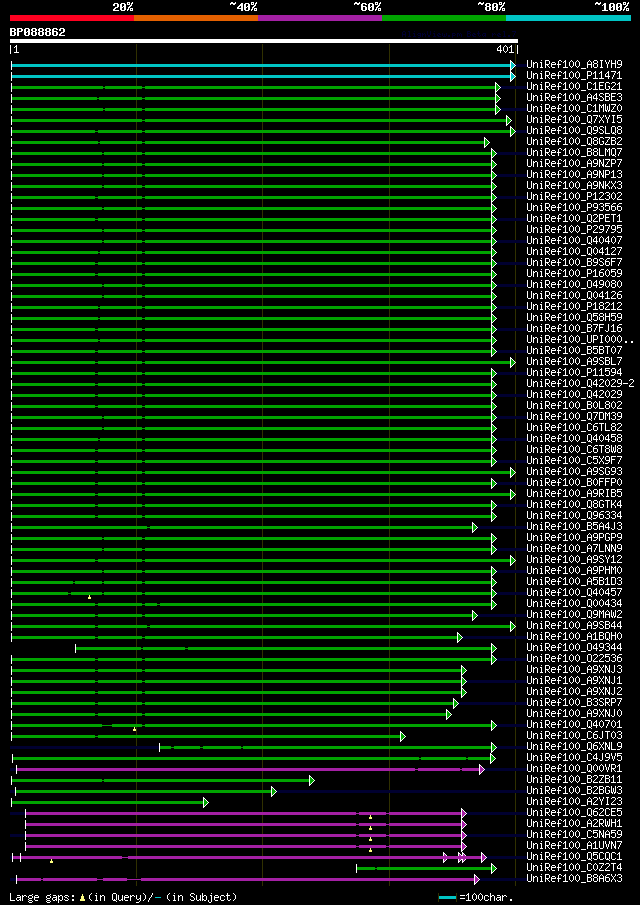Select the UniRef100_Q96334 label
Image resolution: width=640 pixels, height=905 pixels.
coord(574,515)
